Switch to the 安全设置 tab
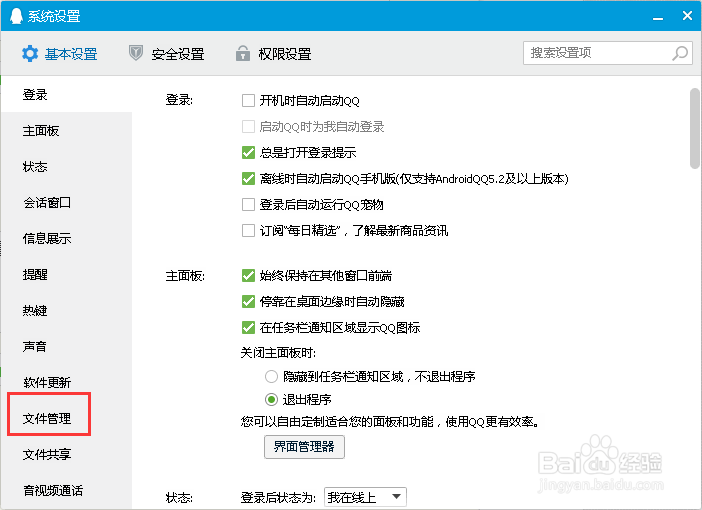702x510 pixels. pos(167,54)
